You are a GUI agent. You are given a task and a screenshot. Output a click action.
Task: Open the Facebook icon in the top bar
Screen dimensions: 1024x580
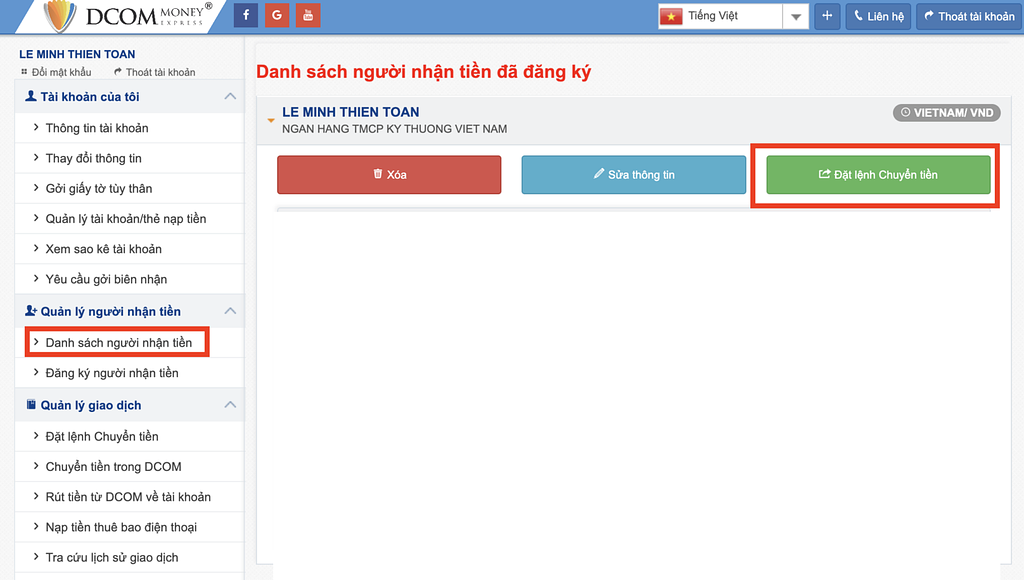point(245,15)
